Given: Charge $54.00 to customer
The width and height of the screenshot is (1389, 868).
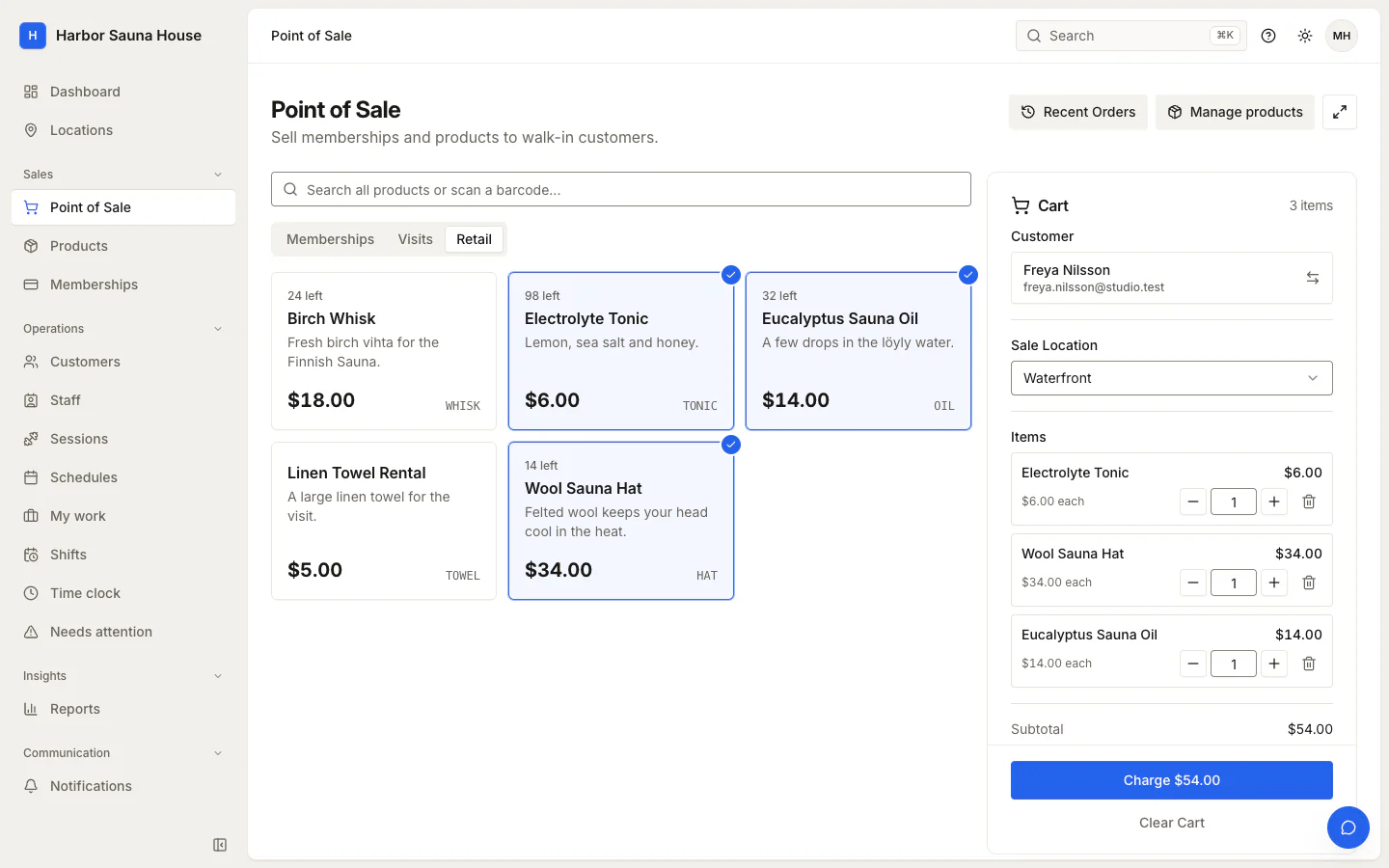Looking at the screenshot, I should coord(1172,780).
